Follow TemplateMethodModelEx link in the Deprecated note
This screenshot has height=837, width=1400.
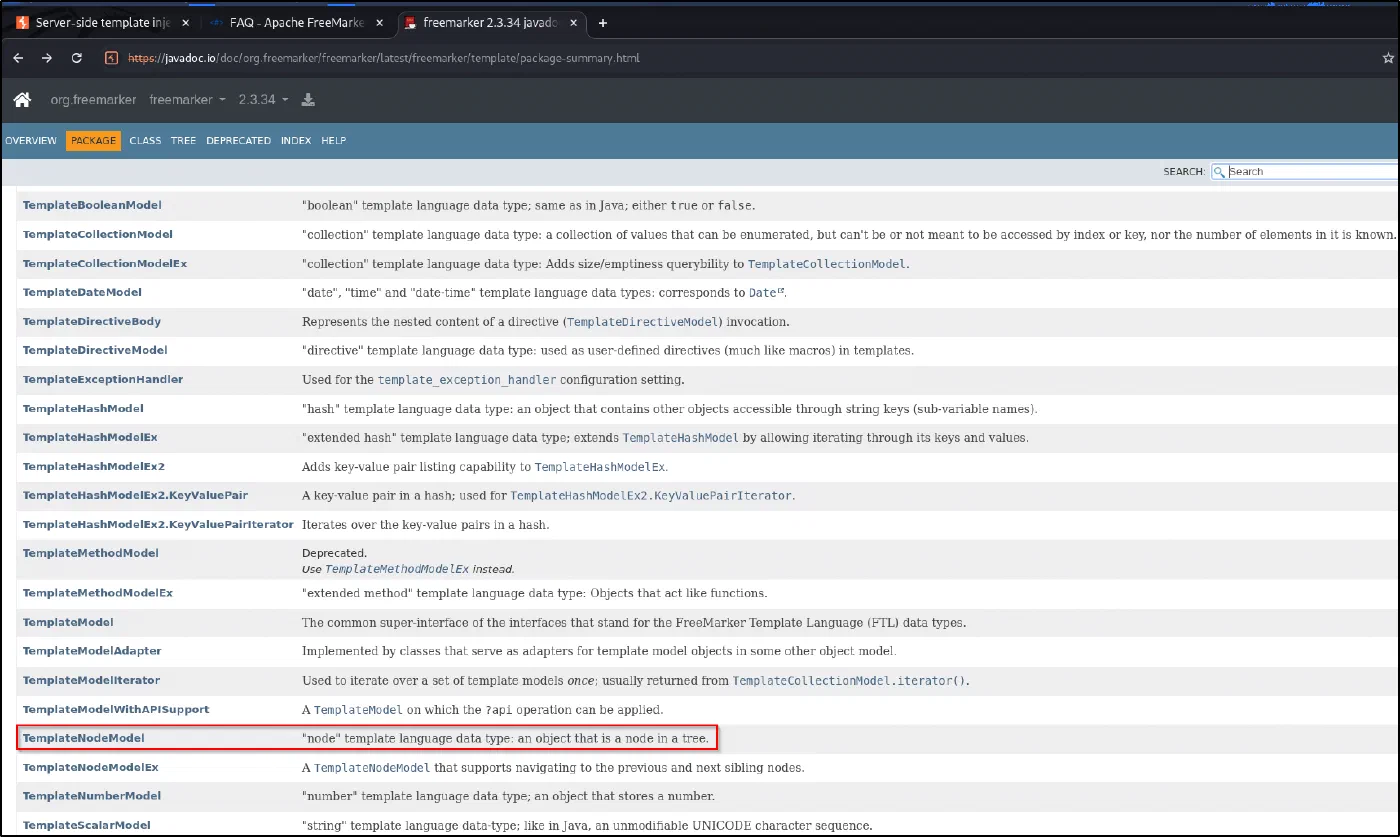pos(397,569)
